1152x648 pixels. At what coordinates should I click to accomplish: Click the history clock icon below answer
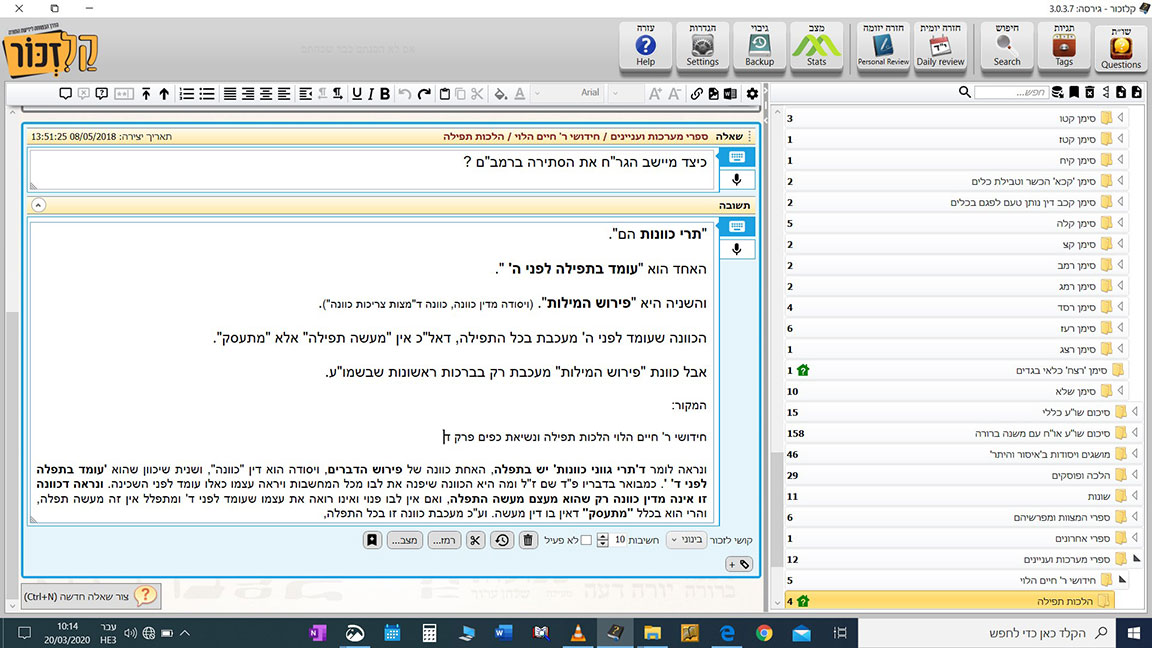(x=501, y=540)
